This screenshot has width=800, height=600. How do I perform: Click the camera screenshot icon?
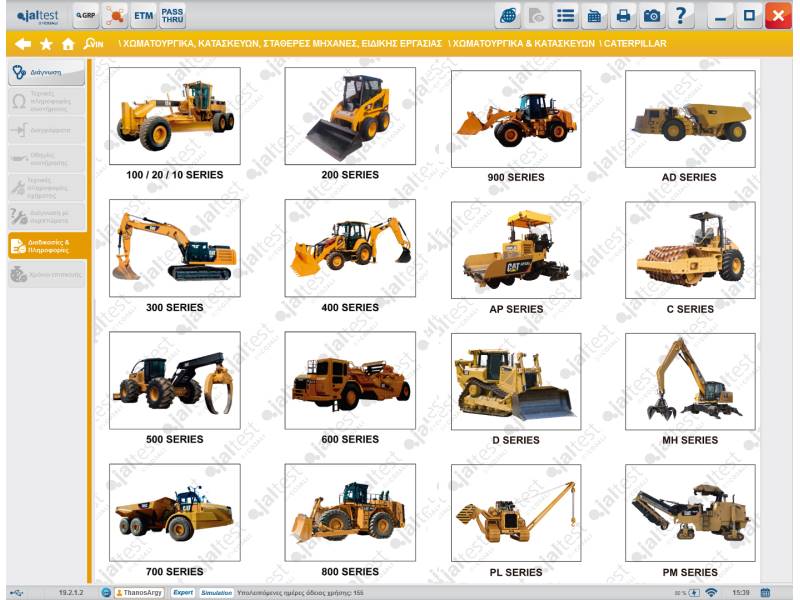pyautogui.click(x=651, y=15)
